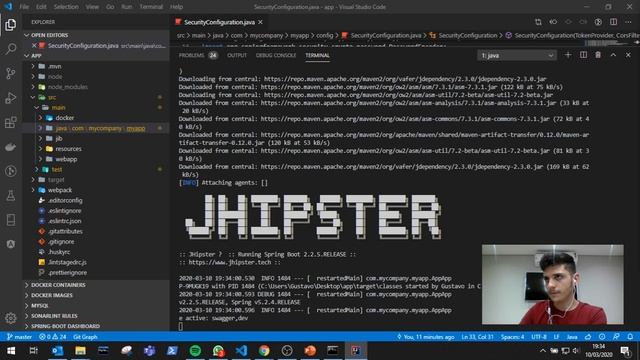The height and width of the screenshot is (360, 640).
Task: Open Outlook from the taskbar
Action: coord(57,351)
